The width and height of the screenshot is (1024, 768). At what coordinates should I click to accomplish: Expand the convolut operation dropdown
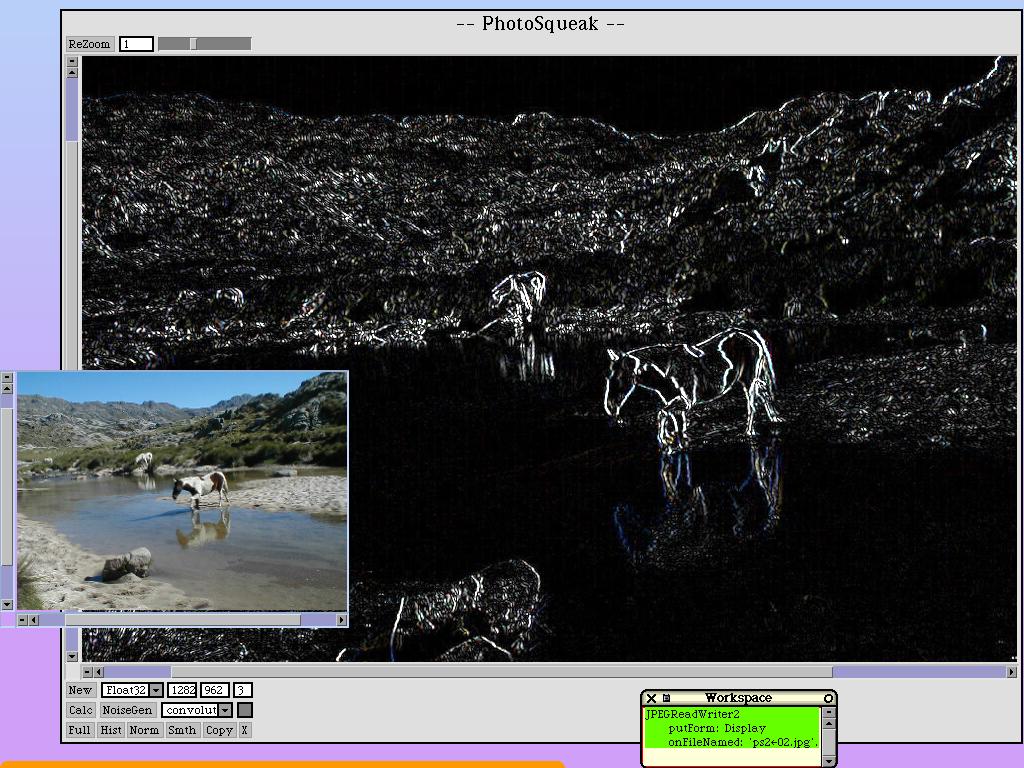225,710
